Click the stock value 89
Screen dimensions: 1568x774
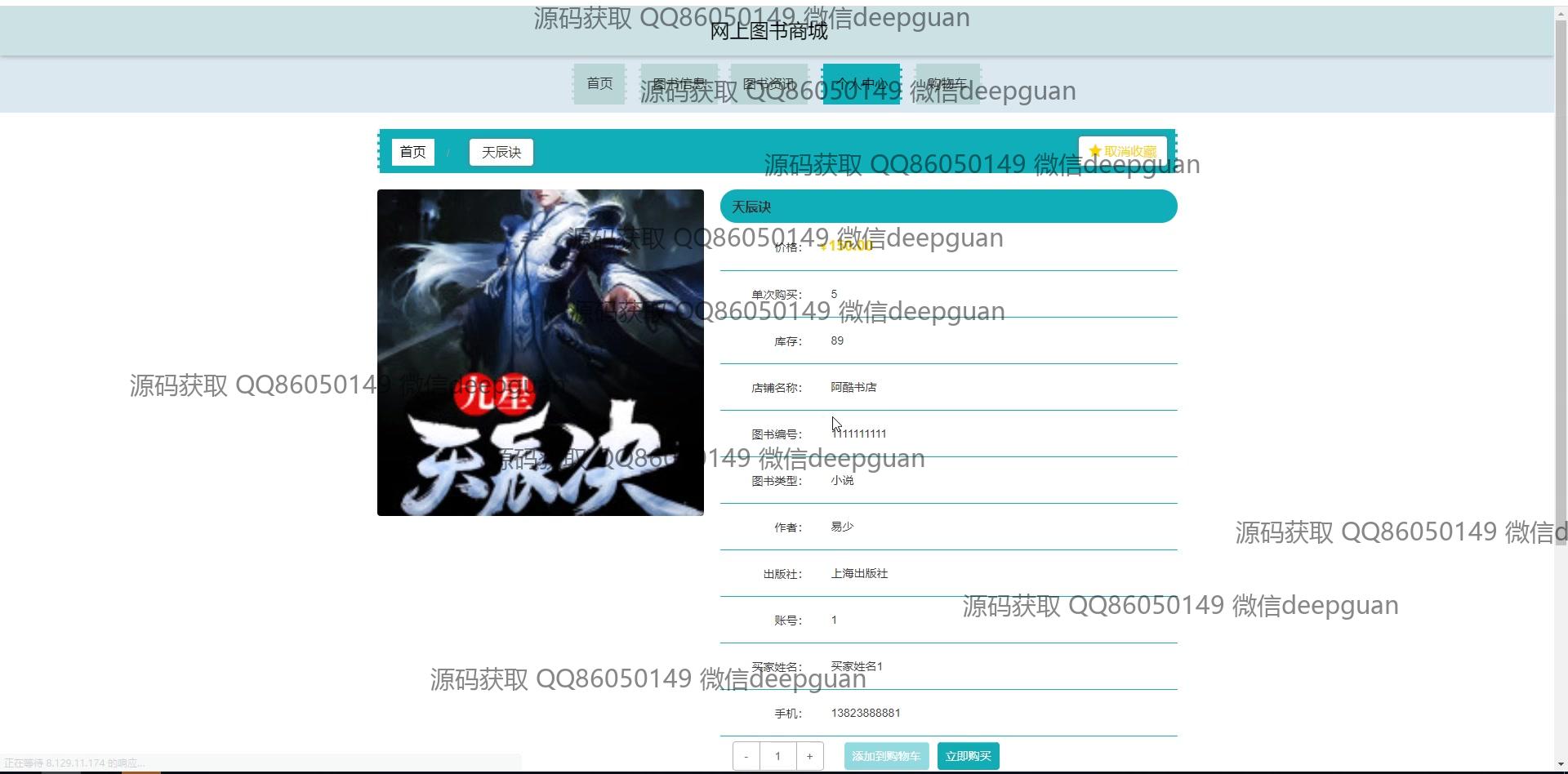tap(837, 341)
